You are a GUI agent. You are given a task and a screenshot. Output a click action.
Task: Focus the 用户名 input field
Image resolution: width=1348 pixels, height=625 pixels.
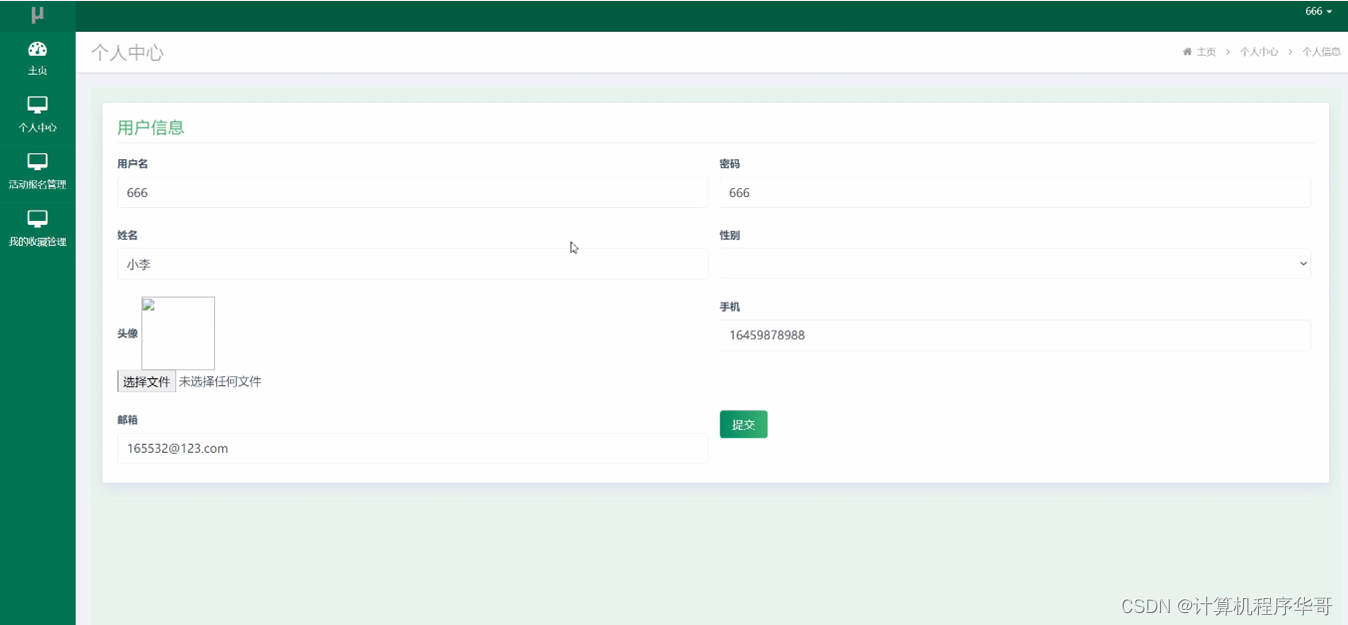(x=412, y=193)
